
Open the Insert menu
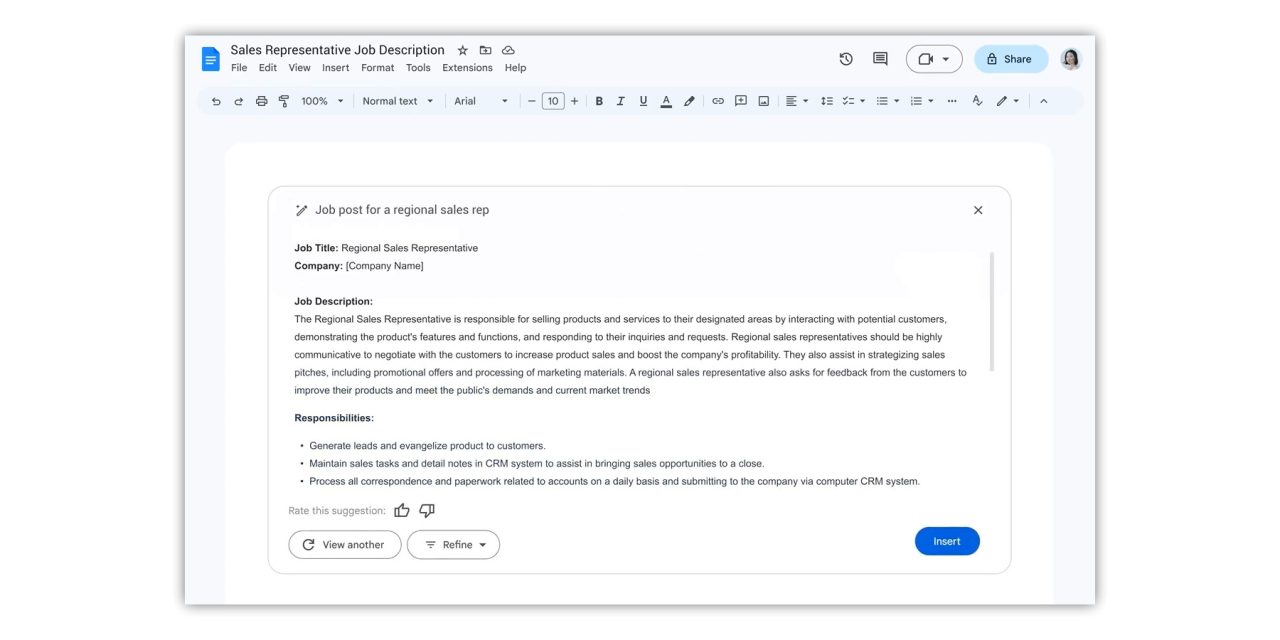click(x=335, y=68)
